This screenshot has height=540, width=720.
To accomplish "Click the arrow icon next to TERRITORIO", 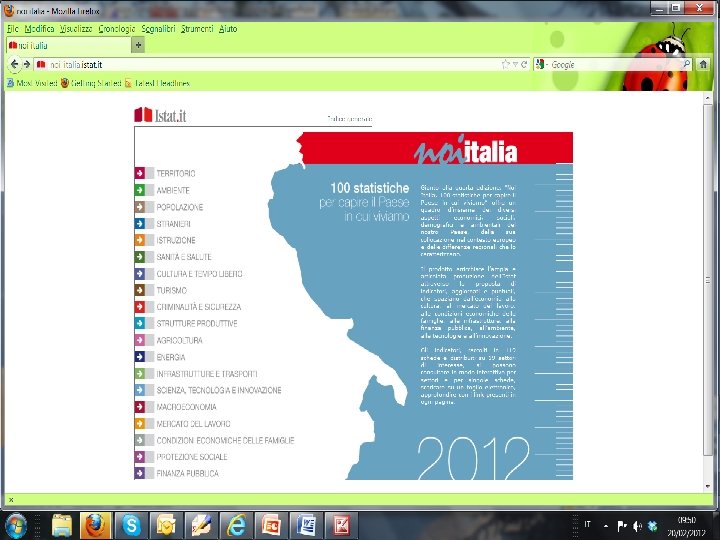I will [140, 173].
